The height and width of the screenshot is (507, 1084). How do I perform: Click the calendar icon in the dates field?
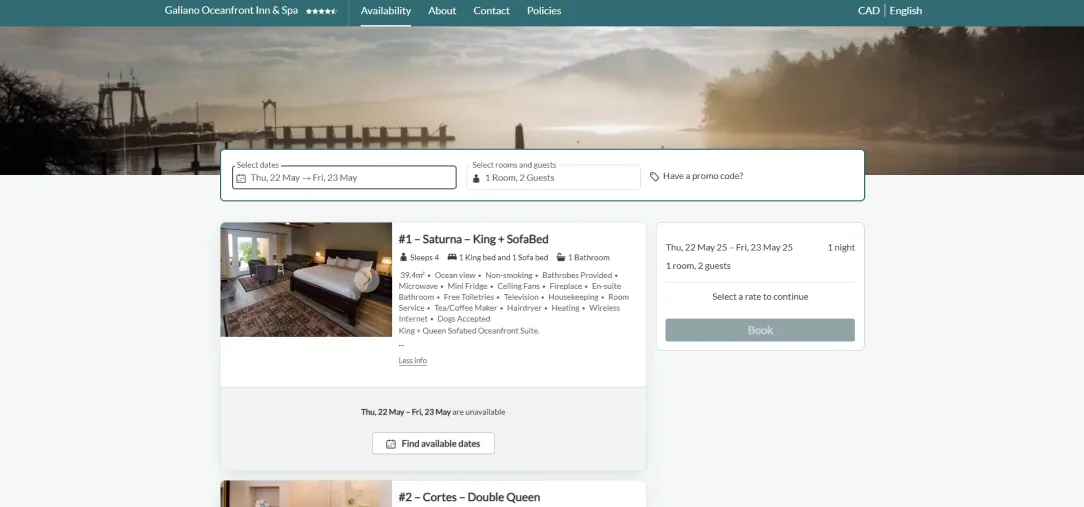point(241,178)
